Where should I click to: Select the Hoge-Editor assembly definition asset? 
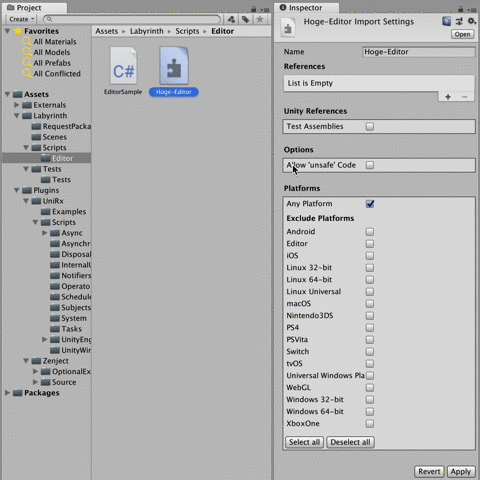coord(174,72)
